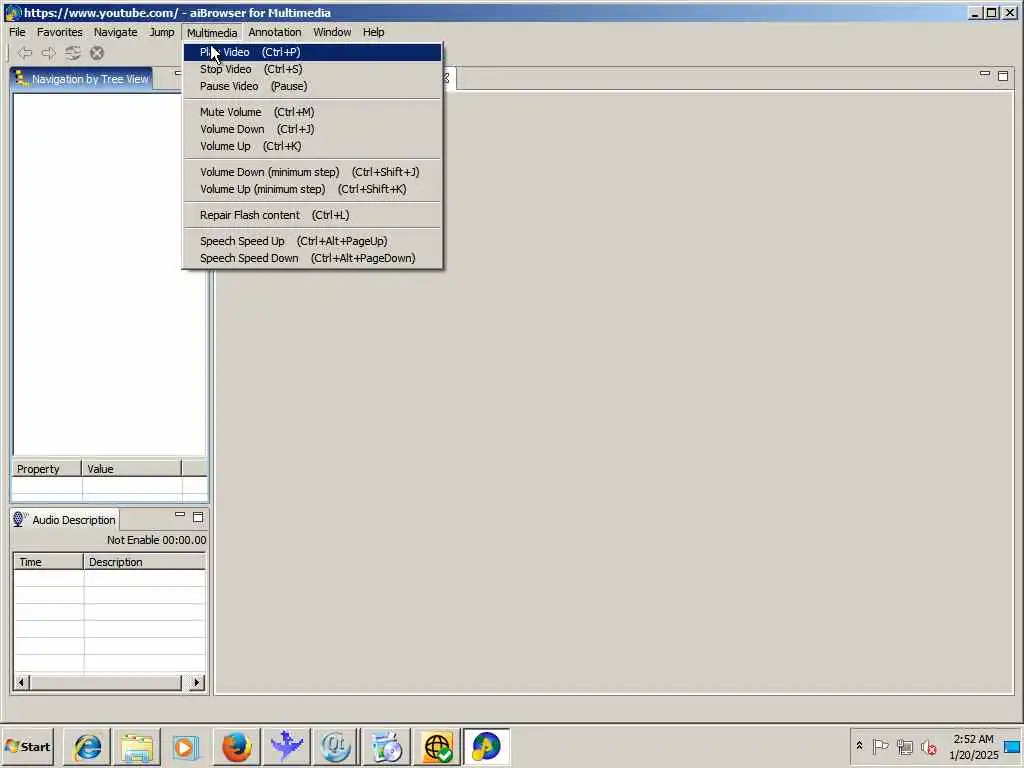
Task: Choose Volume Up (Ctrl+K)
Action: point(312,146)
